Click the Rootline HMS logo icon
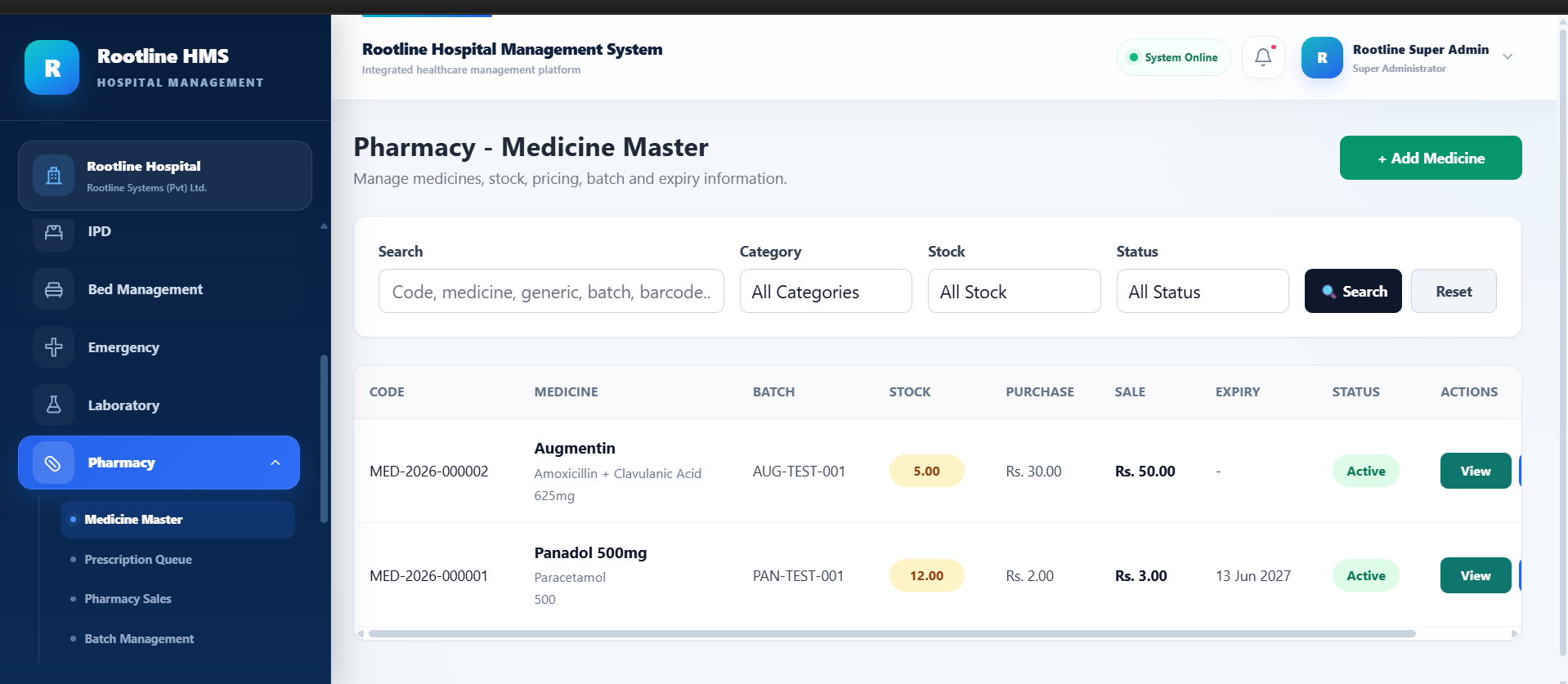The width and height of the screenshot is (1568, 684). coord(52,68)
